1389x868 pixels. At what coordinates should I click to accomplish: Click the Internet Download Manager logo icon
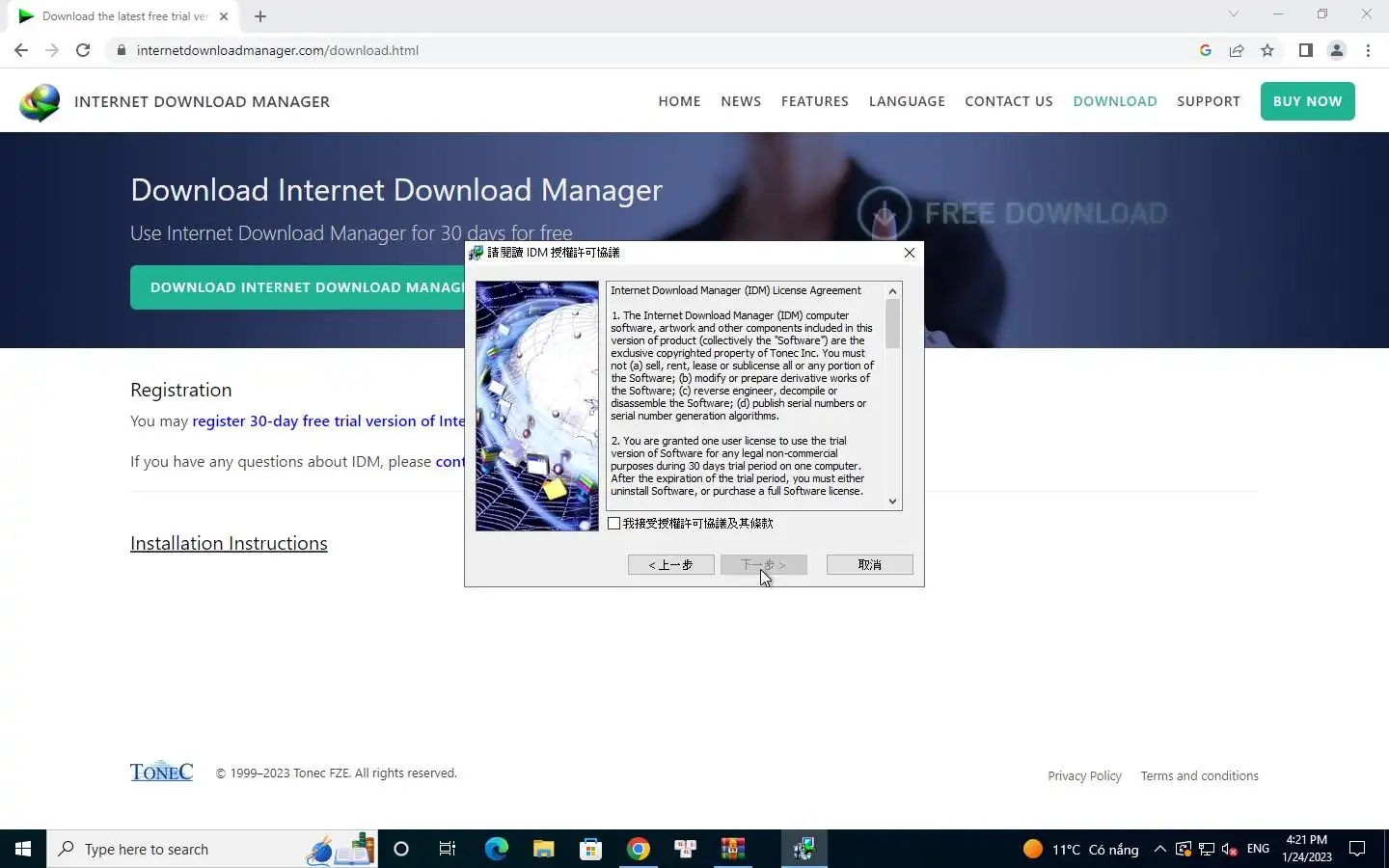point(40,102)
